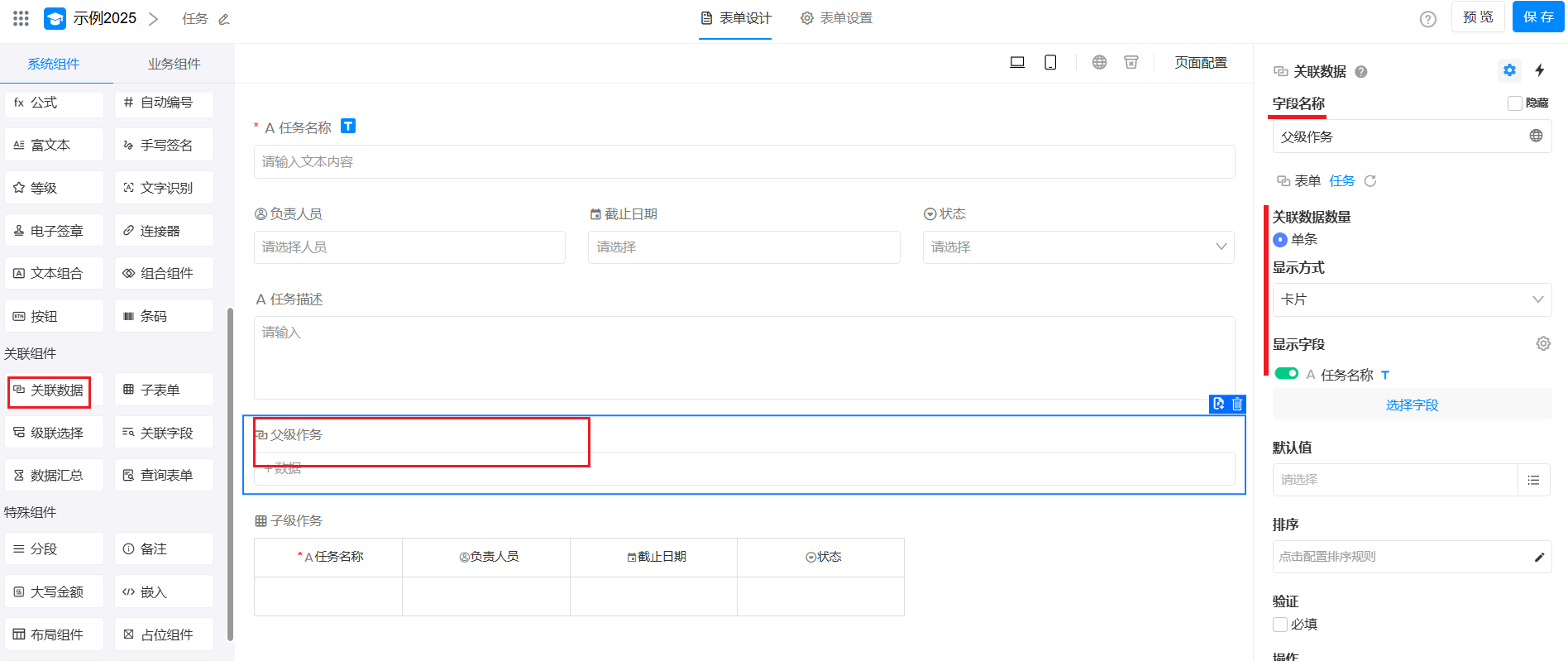This screenshot has width=1568, height=661.
Task: Enable the 必填 validation checkbox
Action: [x=1280, y=625]
